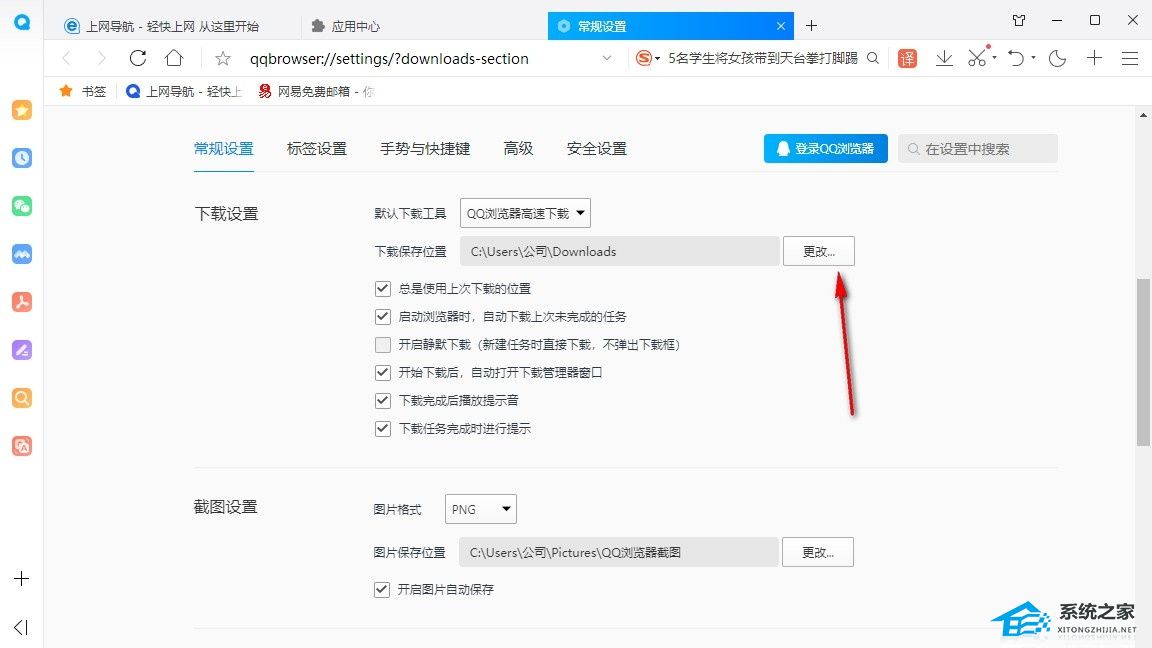Open the scissors screenshot tool
This screenshot has width=1152, height=648.
(977, 58)
